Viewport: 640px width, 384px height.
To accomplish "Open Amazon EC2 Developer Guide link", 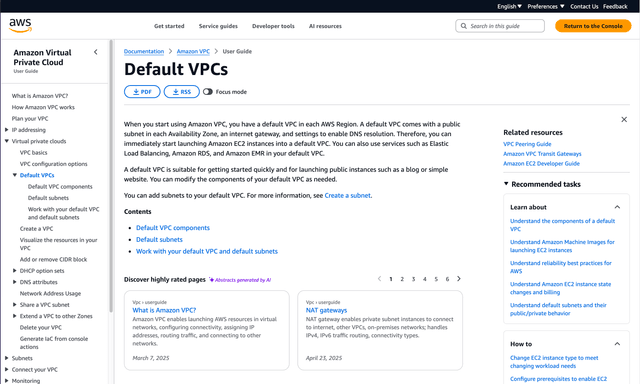I will click(541, 164).
